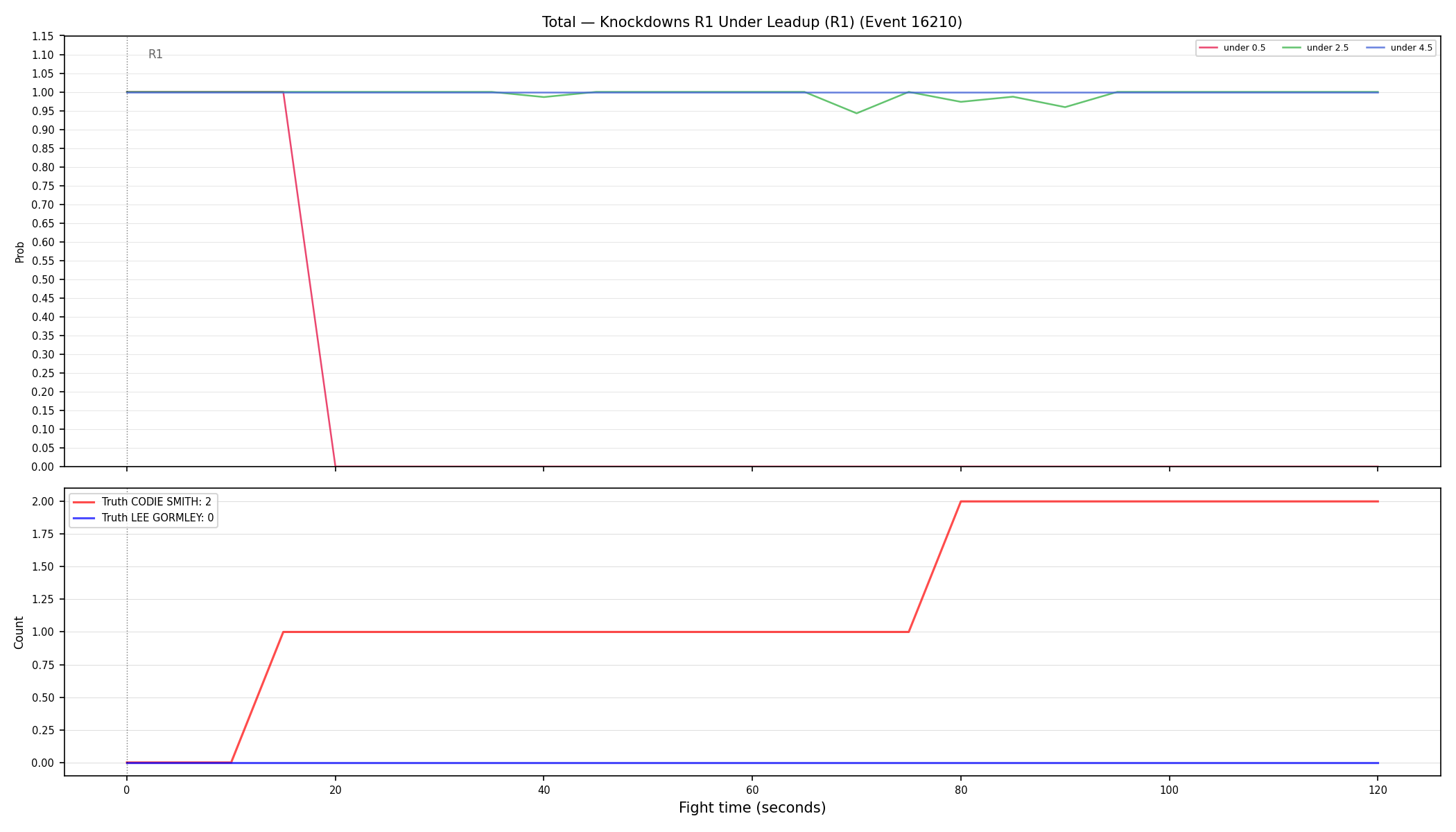
Task: Click the 2.00 tick on the Count axis
Action: pos(42,502)
